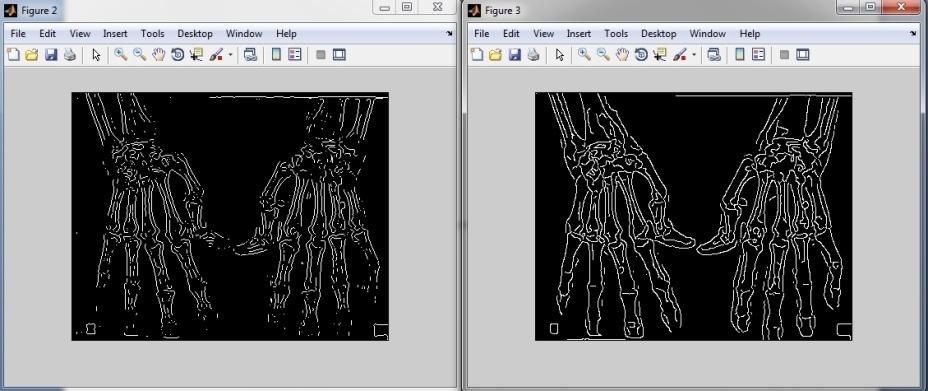Click New Figure icon in Figure 2
This screenshot has height=391, width=928.
13,55
